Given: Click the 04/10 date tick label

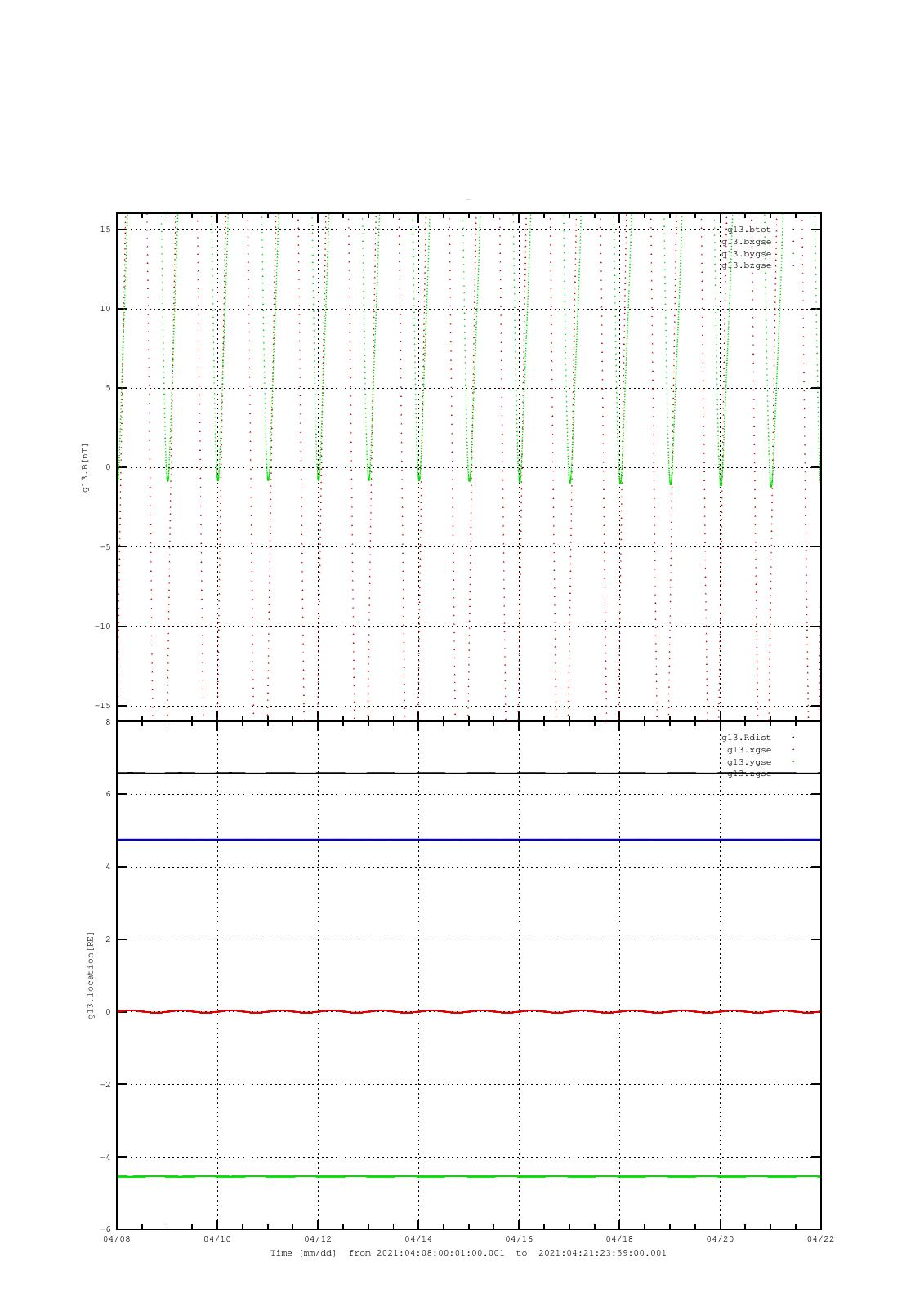Looking at the screenshot, I should pos(217,1239).
